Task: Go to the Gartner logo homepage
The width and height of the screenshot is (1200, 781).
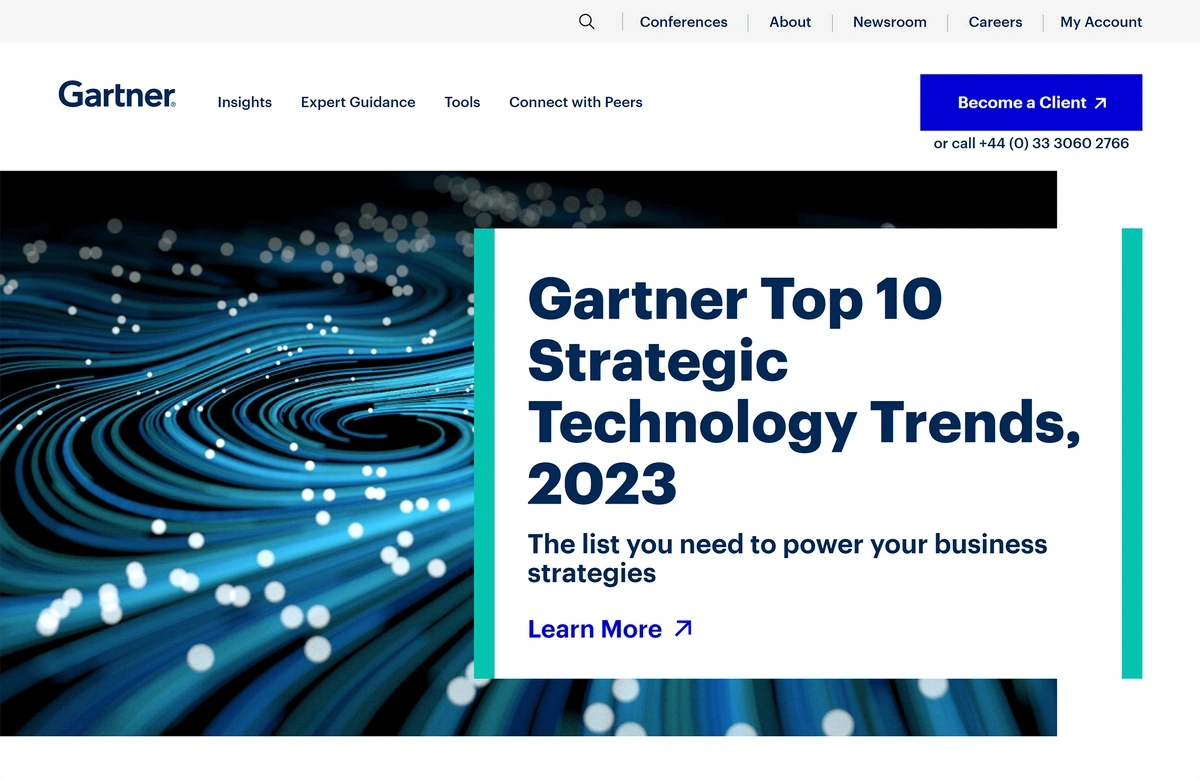Action: [117, 95]
